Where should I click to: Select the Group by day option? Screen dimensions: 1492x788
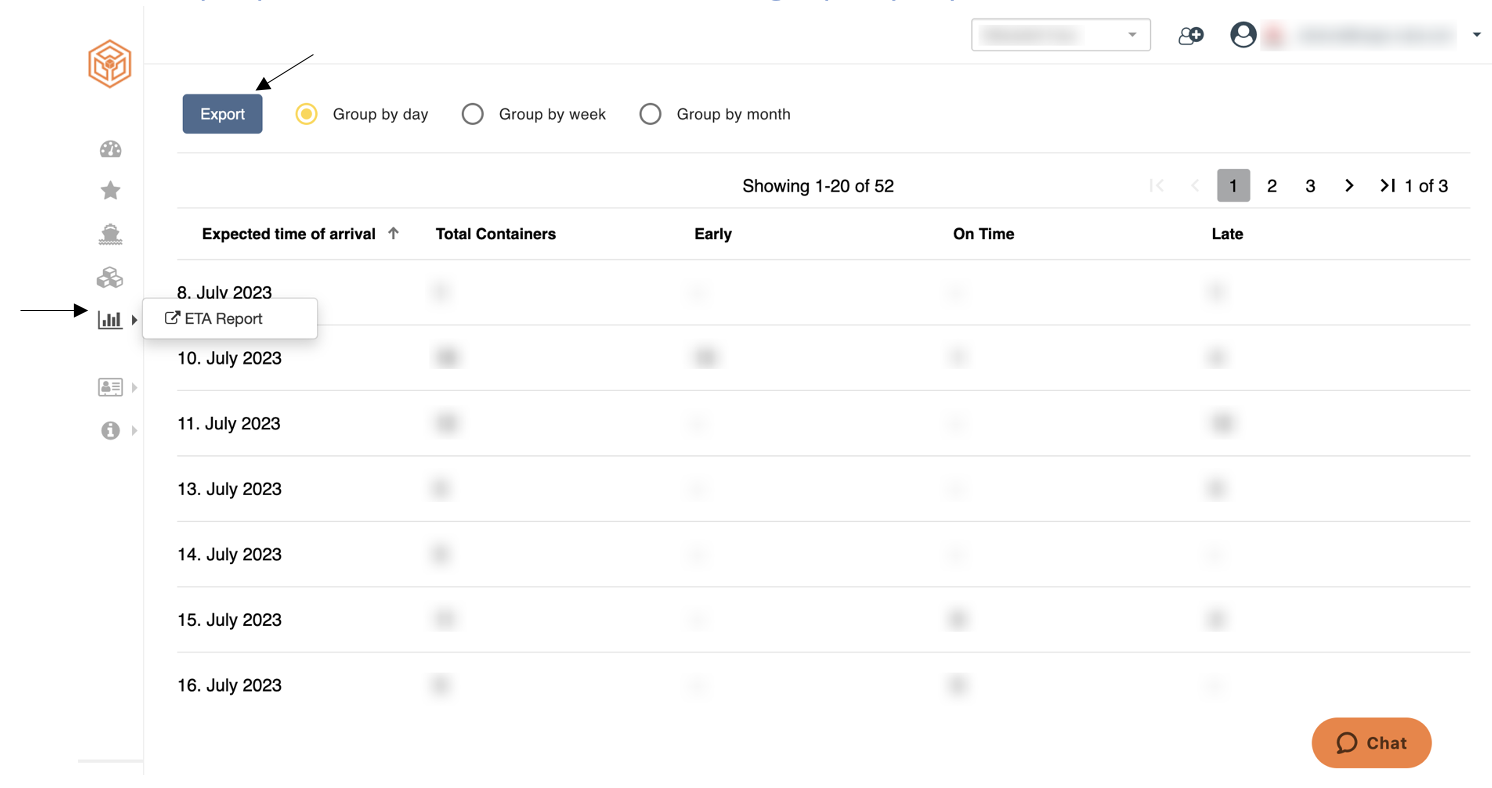(362, 114)
